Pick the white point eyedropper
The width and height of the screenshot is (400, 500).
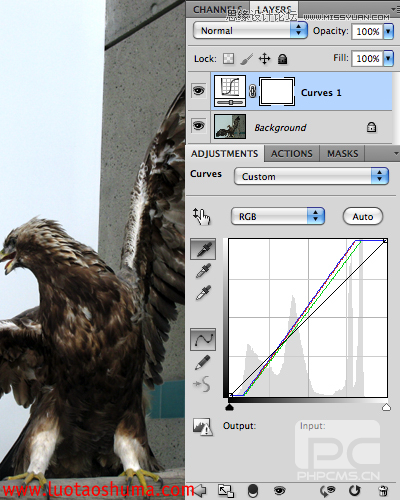203,292
